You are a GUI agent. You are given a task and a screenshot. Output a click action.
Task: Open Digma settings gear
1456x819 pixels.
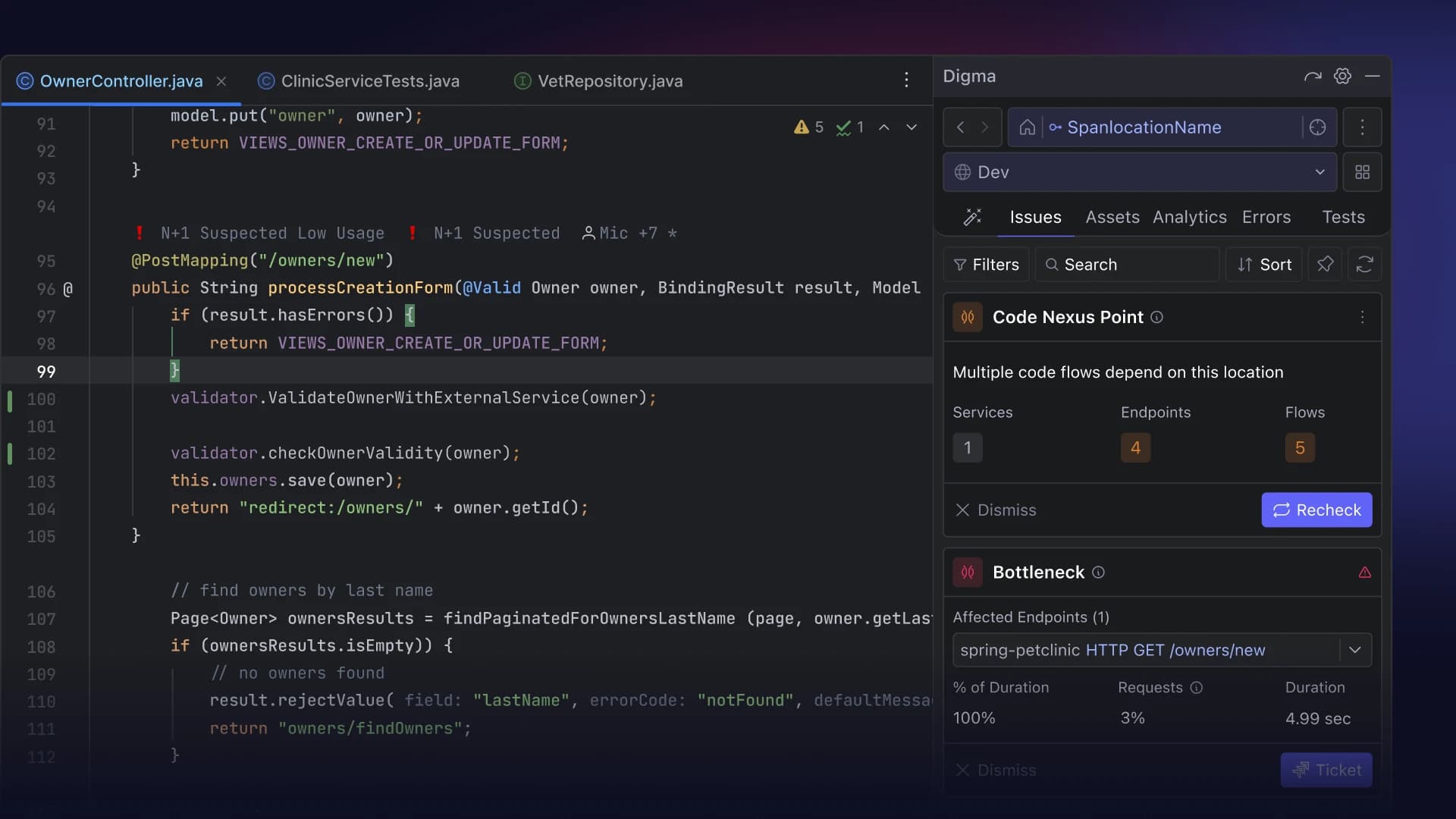coord(1343,77)
